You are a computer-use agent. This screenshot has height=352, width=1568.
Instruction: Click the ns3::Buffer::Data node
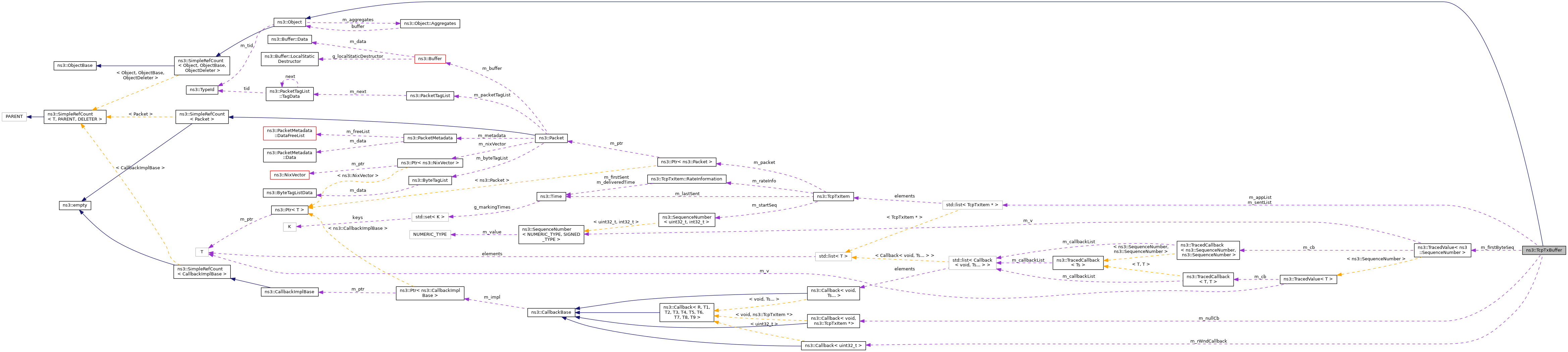click(x=290, y=40)
